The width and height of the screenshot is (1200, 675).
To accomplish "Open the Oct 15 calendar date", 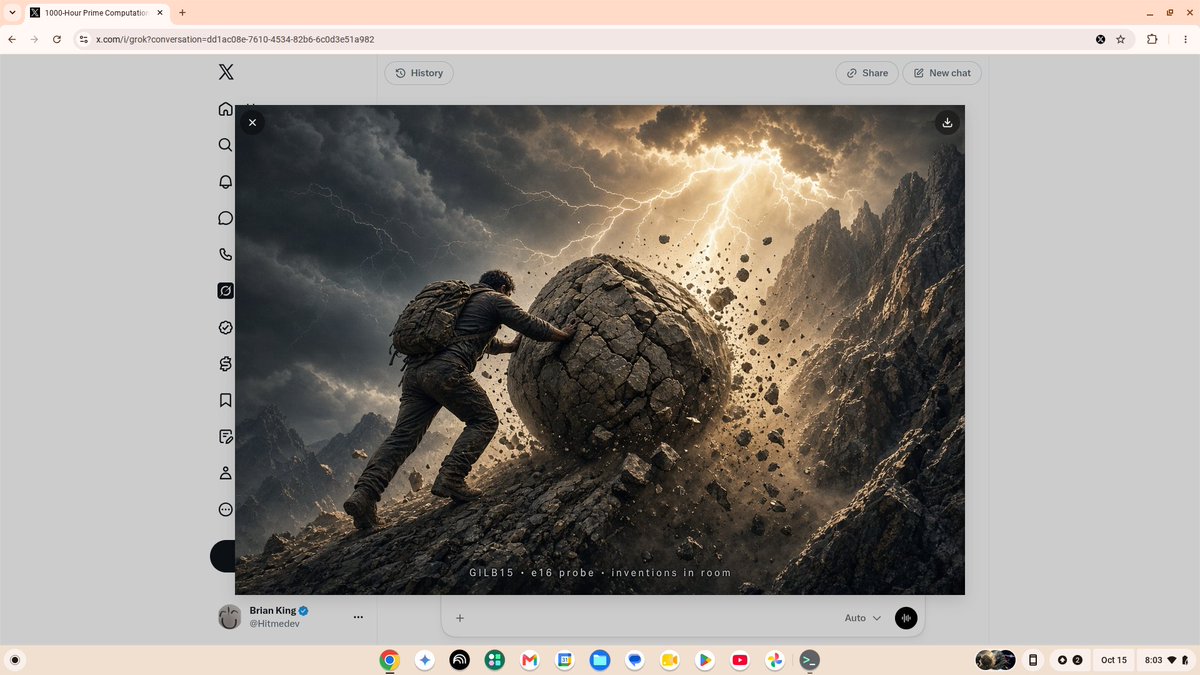I will [1114, 660].
